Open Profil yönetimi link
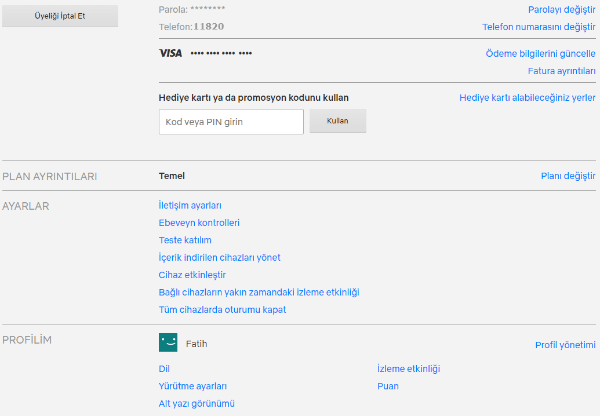 coord(565,345)
